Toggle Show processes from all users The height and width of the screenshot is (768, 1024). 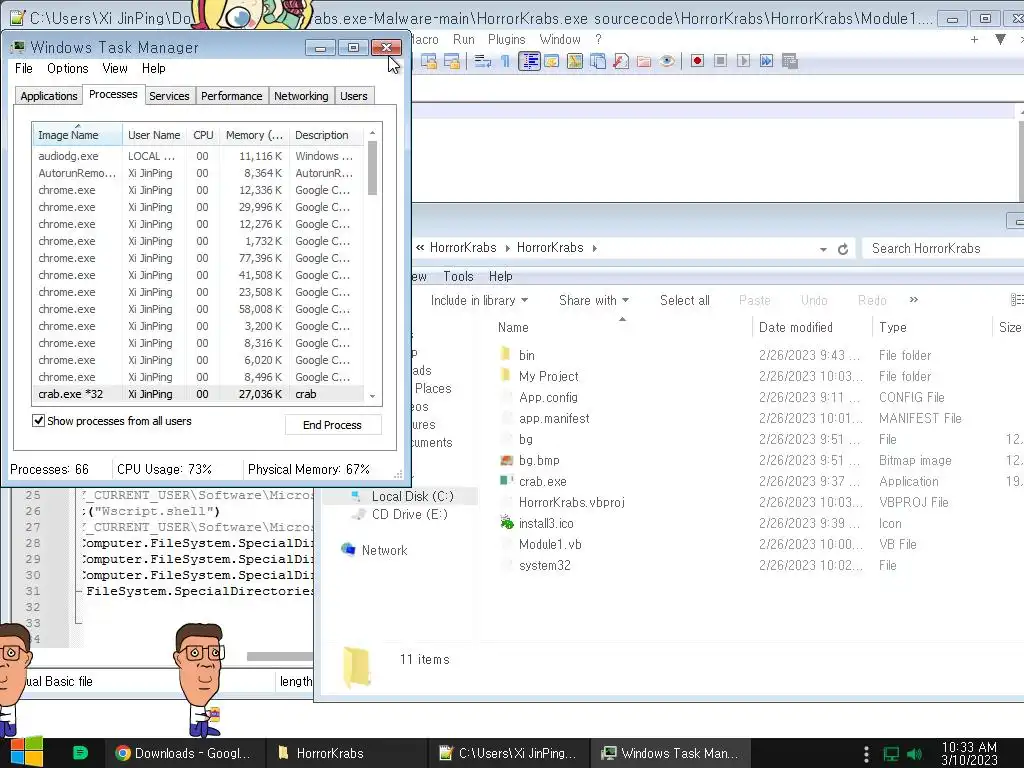pyautogui.click(x=39, y=421)
